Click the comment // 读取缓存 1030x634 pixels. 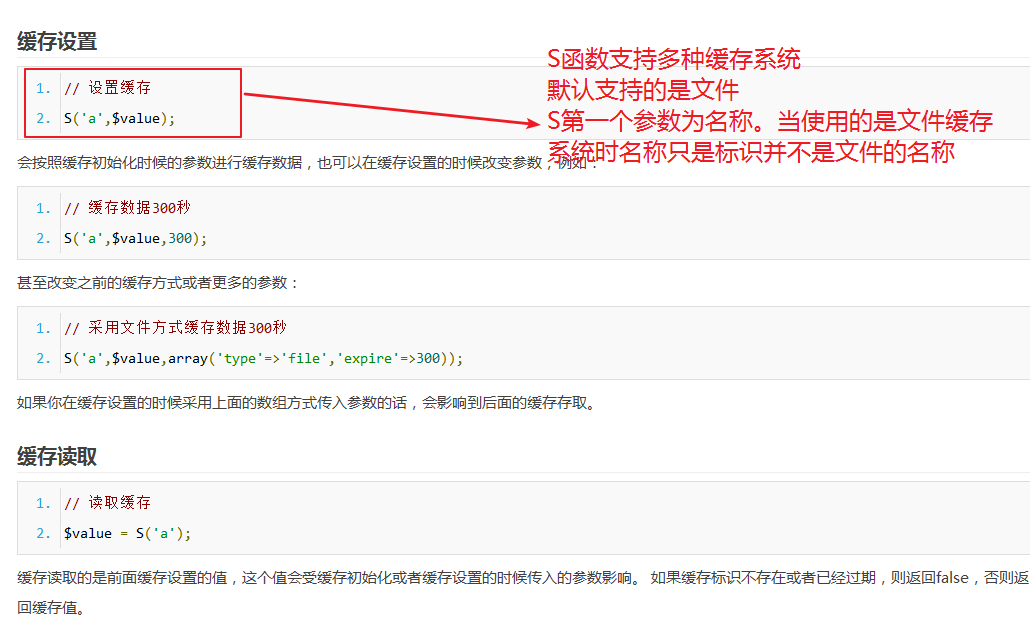(x=107, y=503)
